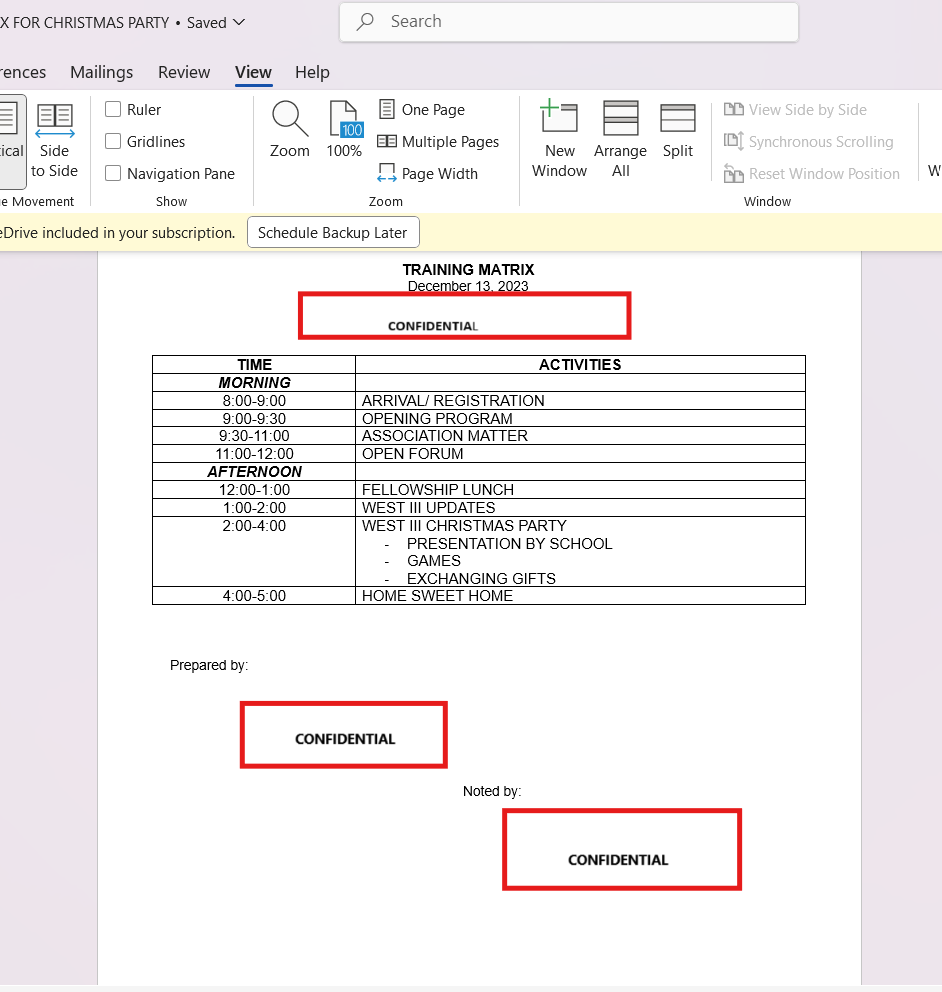Switch to the View tab
This screenshot has height=992, width=942.
254,72
